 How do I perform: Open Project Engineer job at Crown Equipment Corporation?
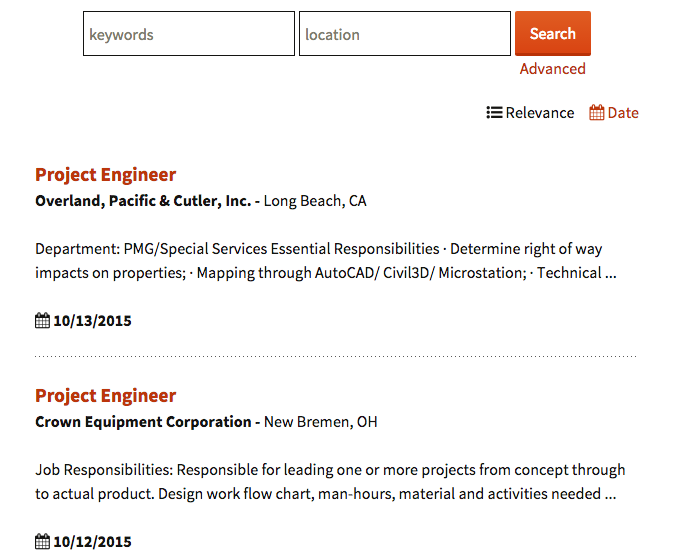[106, 396]
